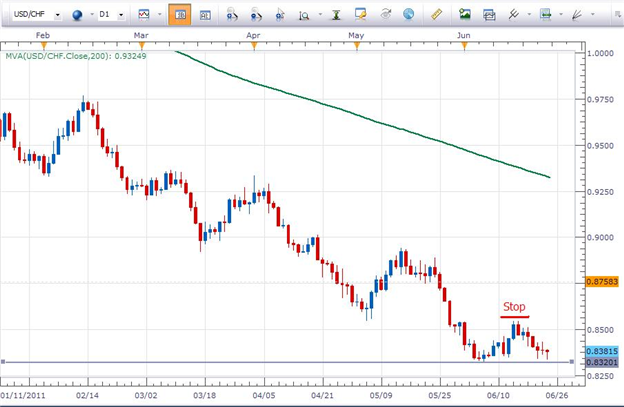
Task: Click the globe clock icon
Action: 408,15
